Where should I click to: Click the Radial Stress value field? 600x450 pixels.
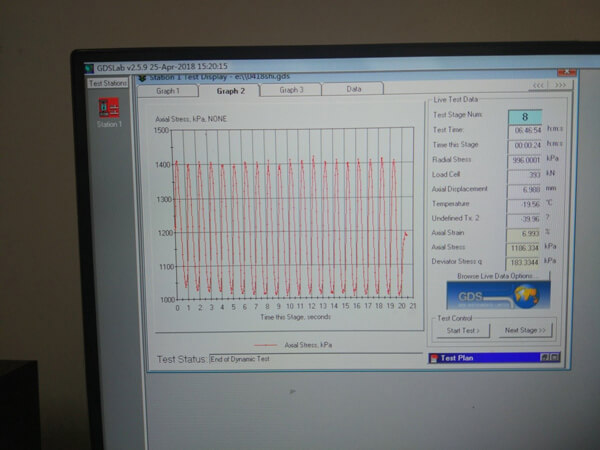click(x=520, y=159)
